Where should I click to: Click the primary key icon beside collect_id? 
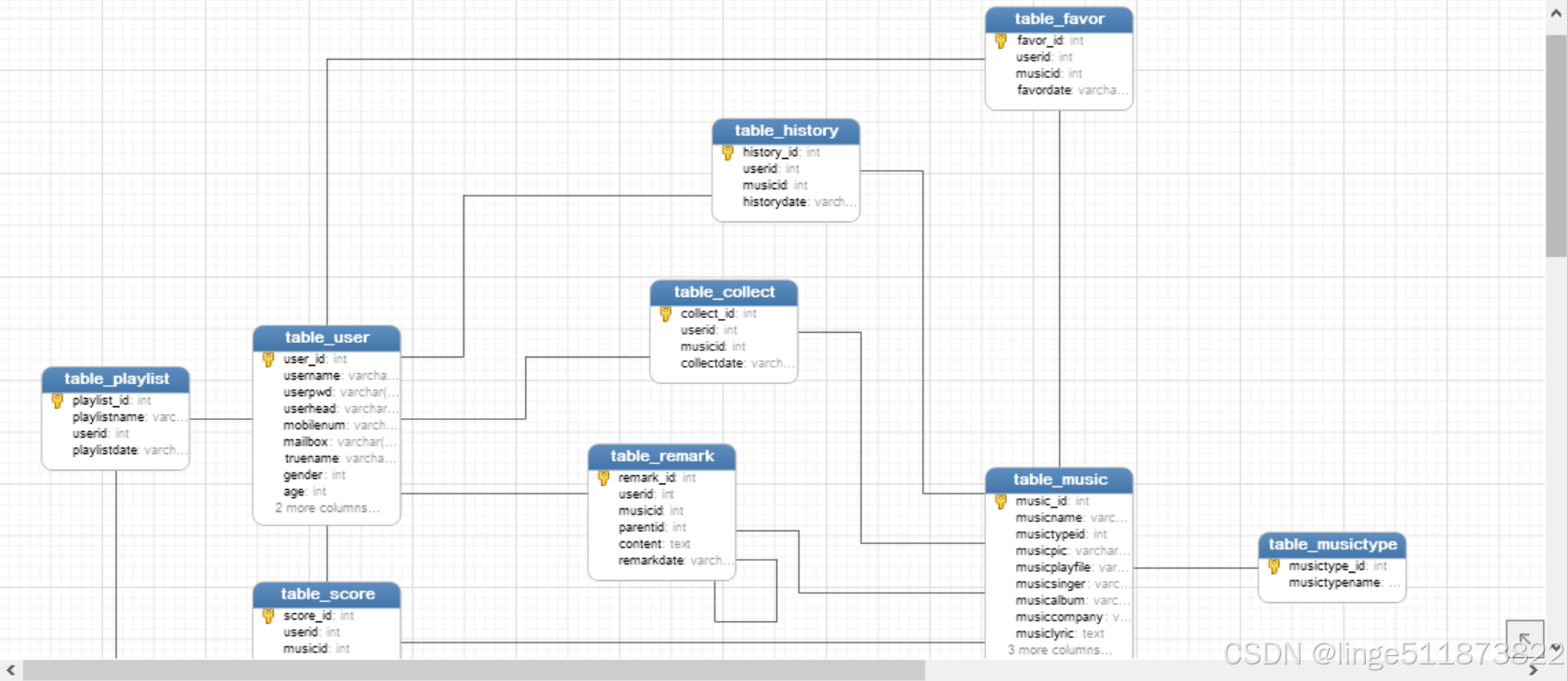(666, 314)
